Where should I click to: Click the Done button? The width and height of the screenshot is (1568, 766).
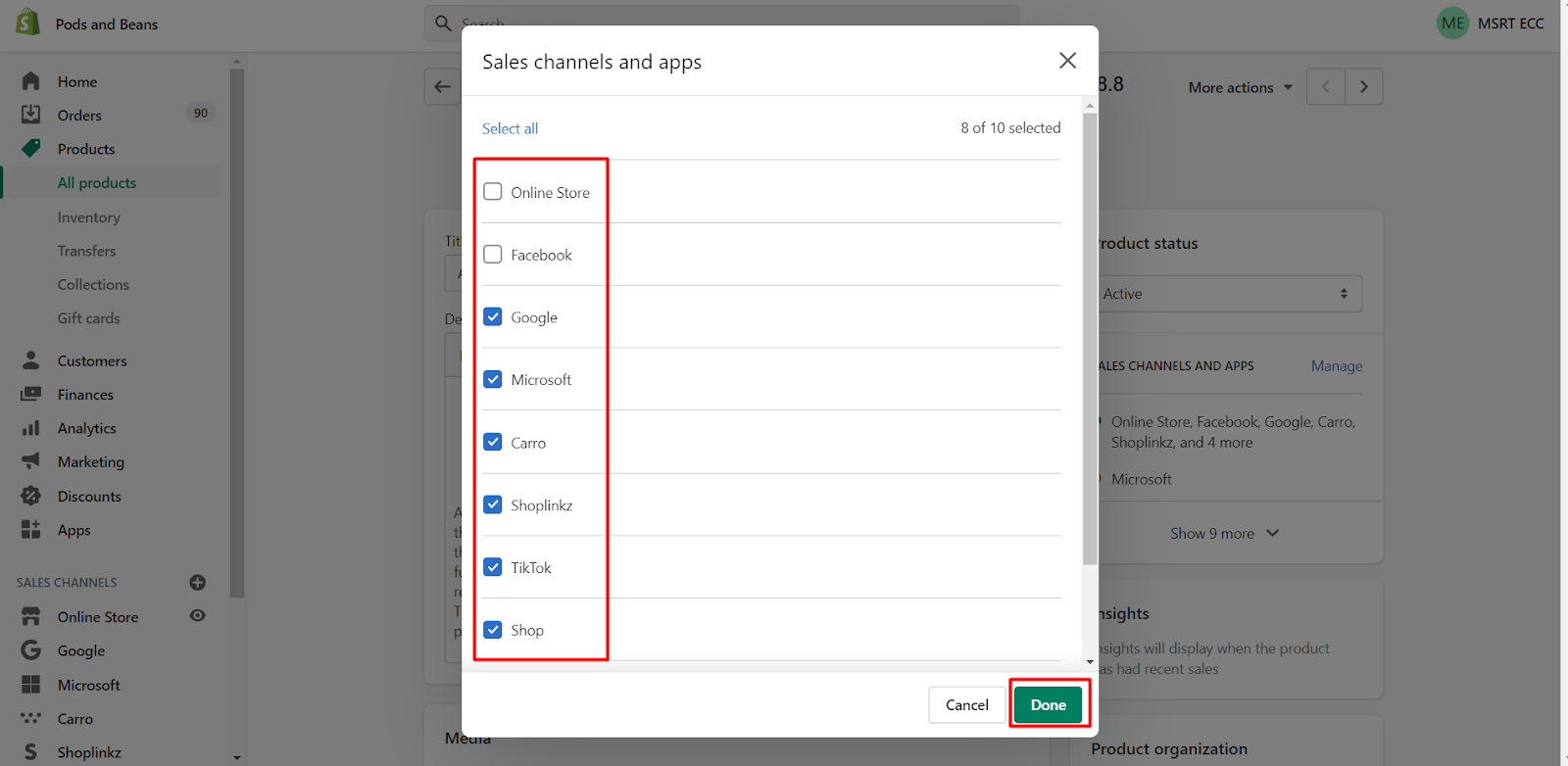(1049, 705)
